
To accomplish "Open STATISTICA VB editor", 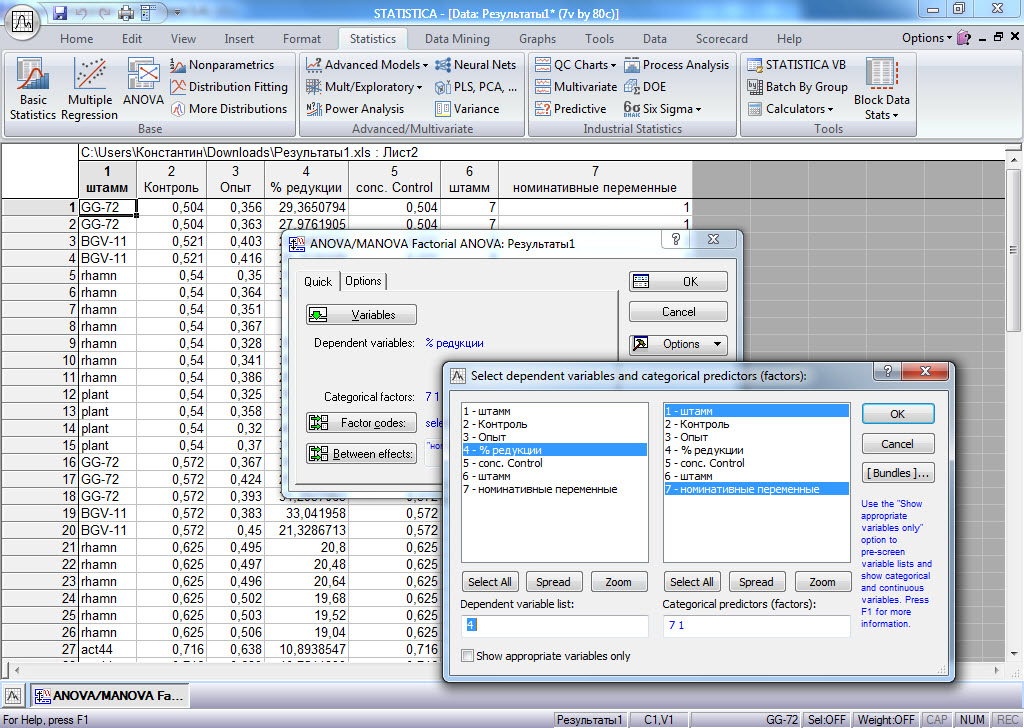I will (797, 65).
